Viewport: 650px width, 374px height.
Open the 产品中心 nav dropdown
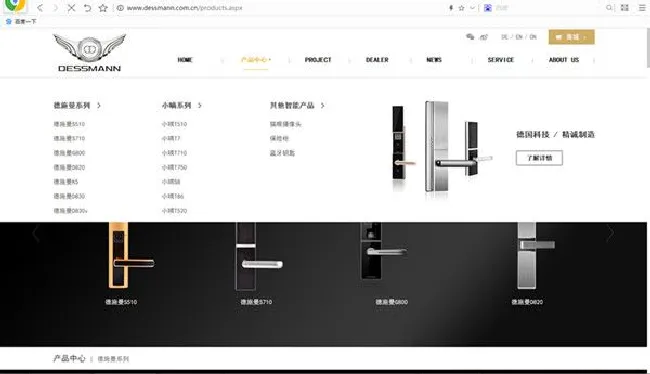(x=256, y=60)
